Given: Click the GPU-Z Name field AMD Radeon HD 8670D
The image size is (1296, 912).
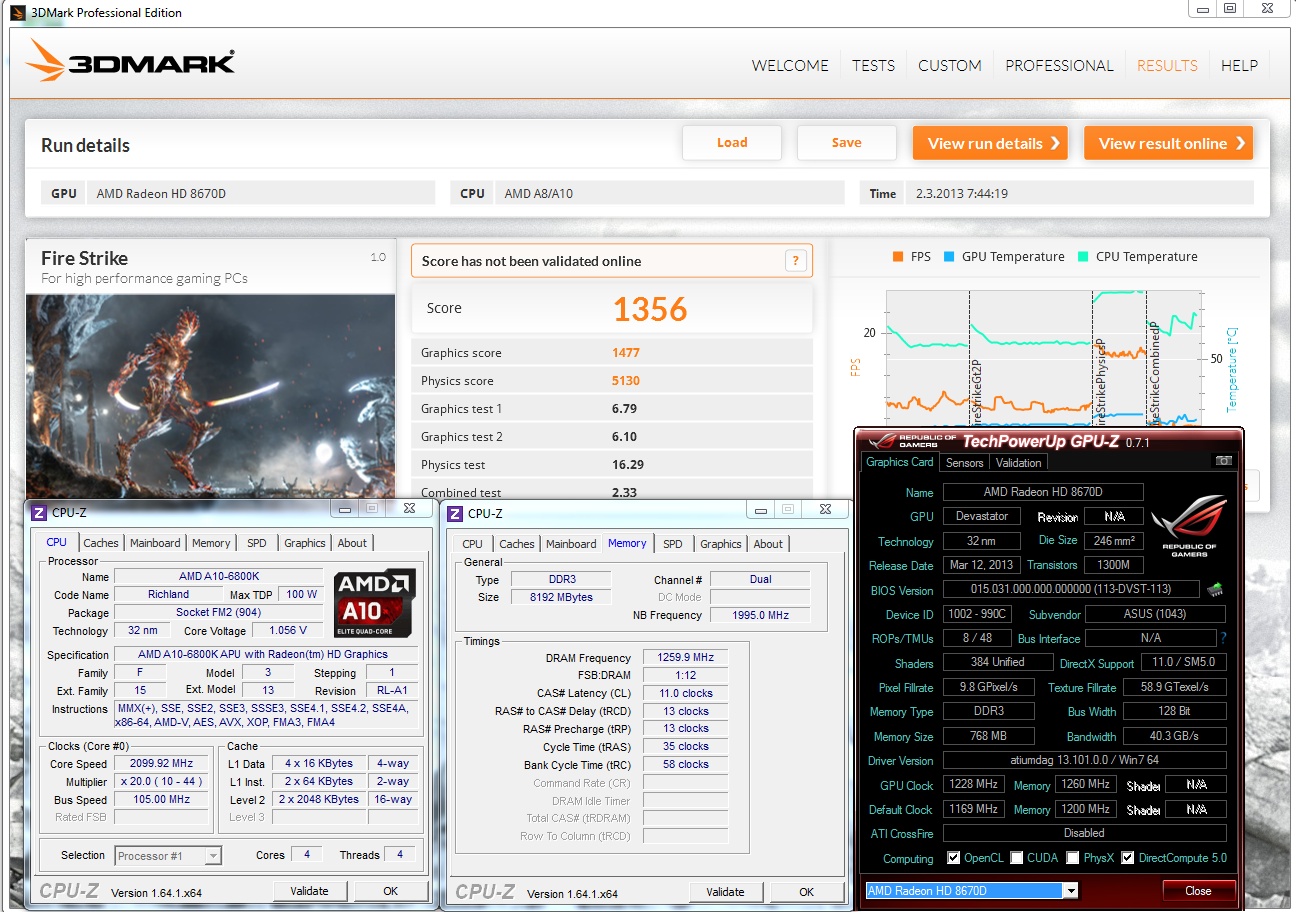Looking at the screenshot, I should point(1042,492).
